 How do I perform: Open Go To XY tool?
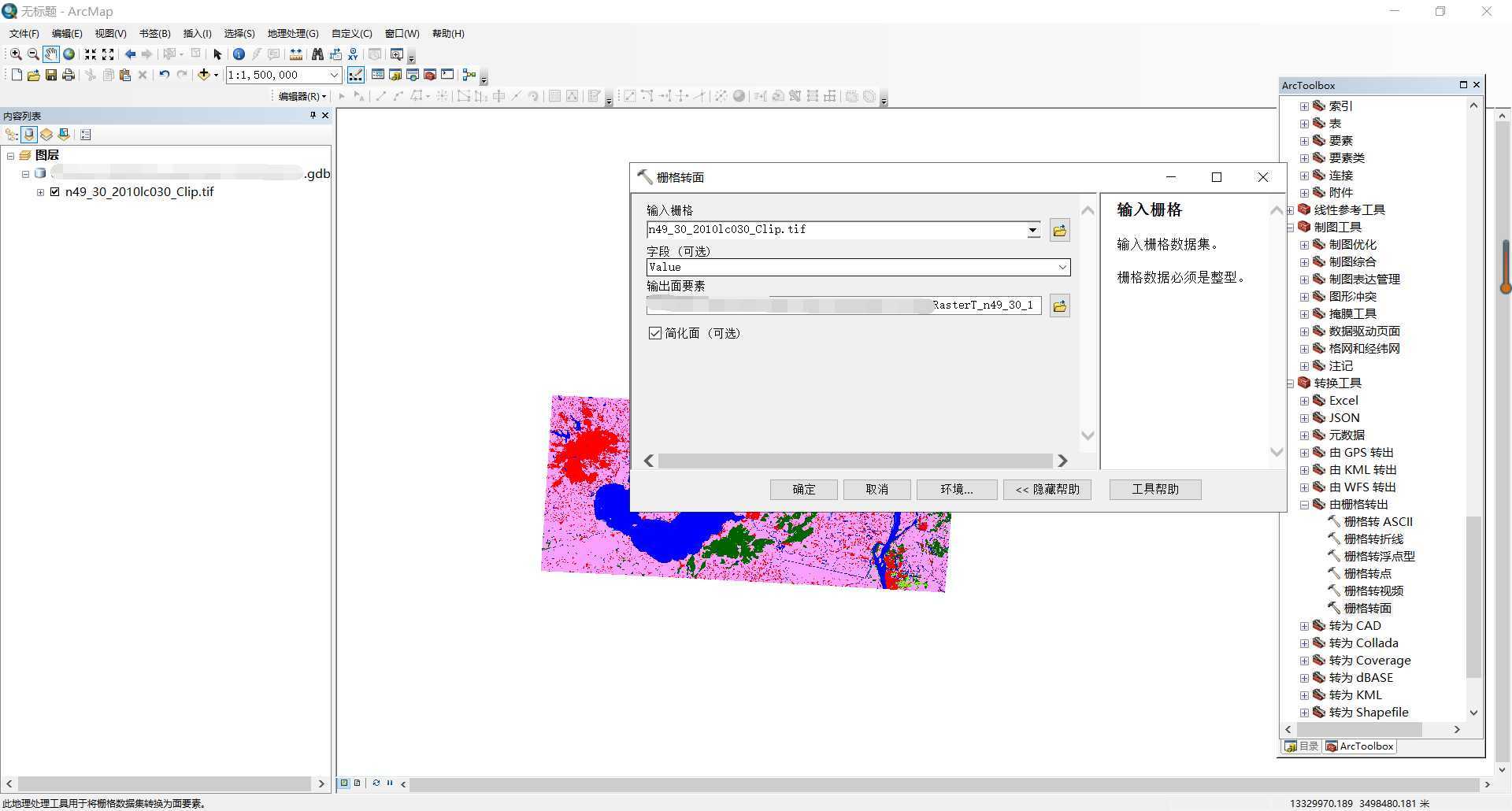[x=353, y=54]
